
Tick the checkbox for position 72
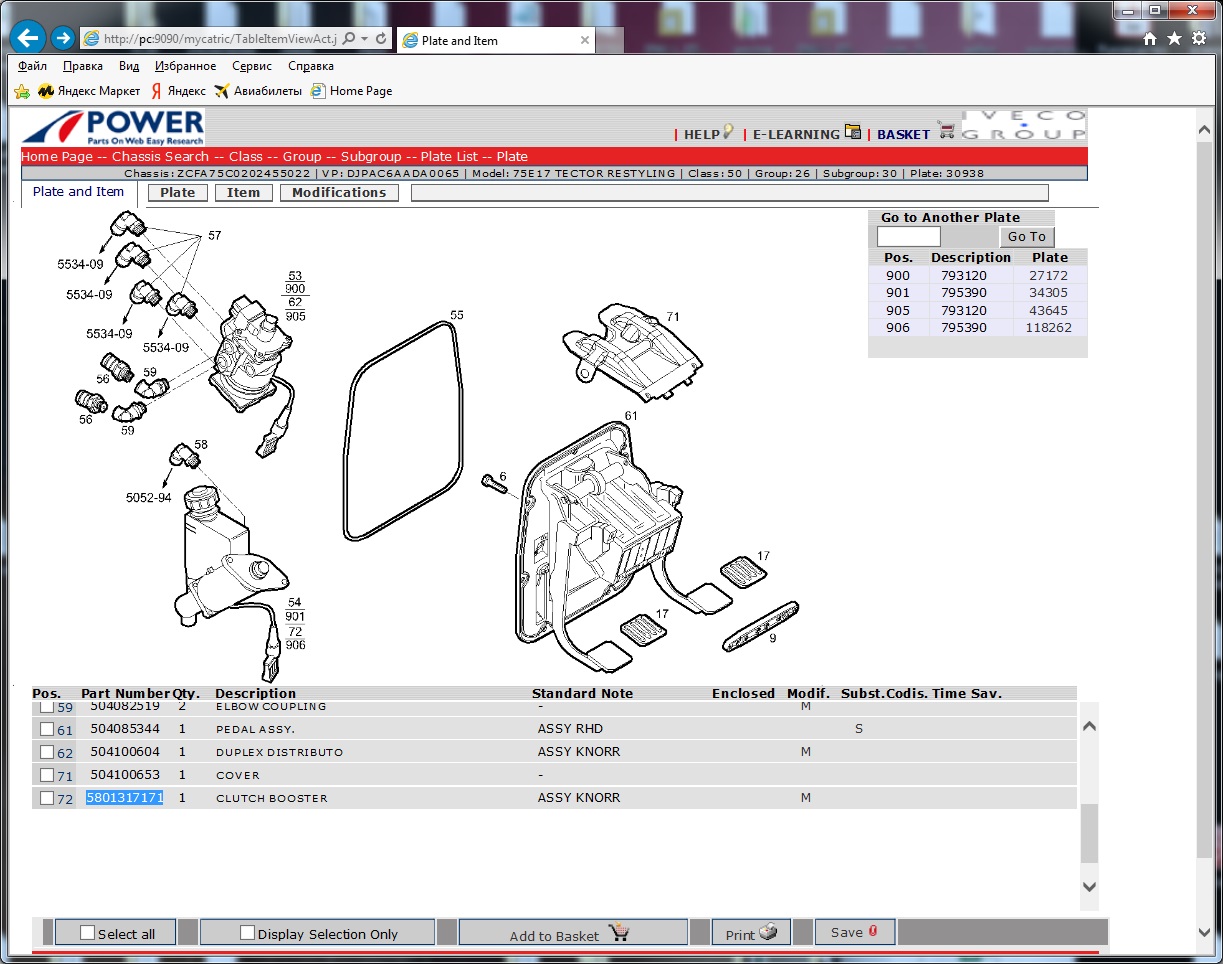coord(47,798)
